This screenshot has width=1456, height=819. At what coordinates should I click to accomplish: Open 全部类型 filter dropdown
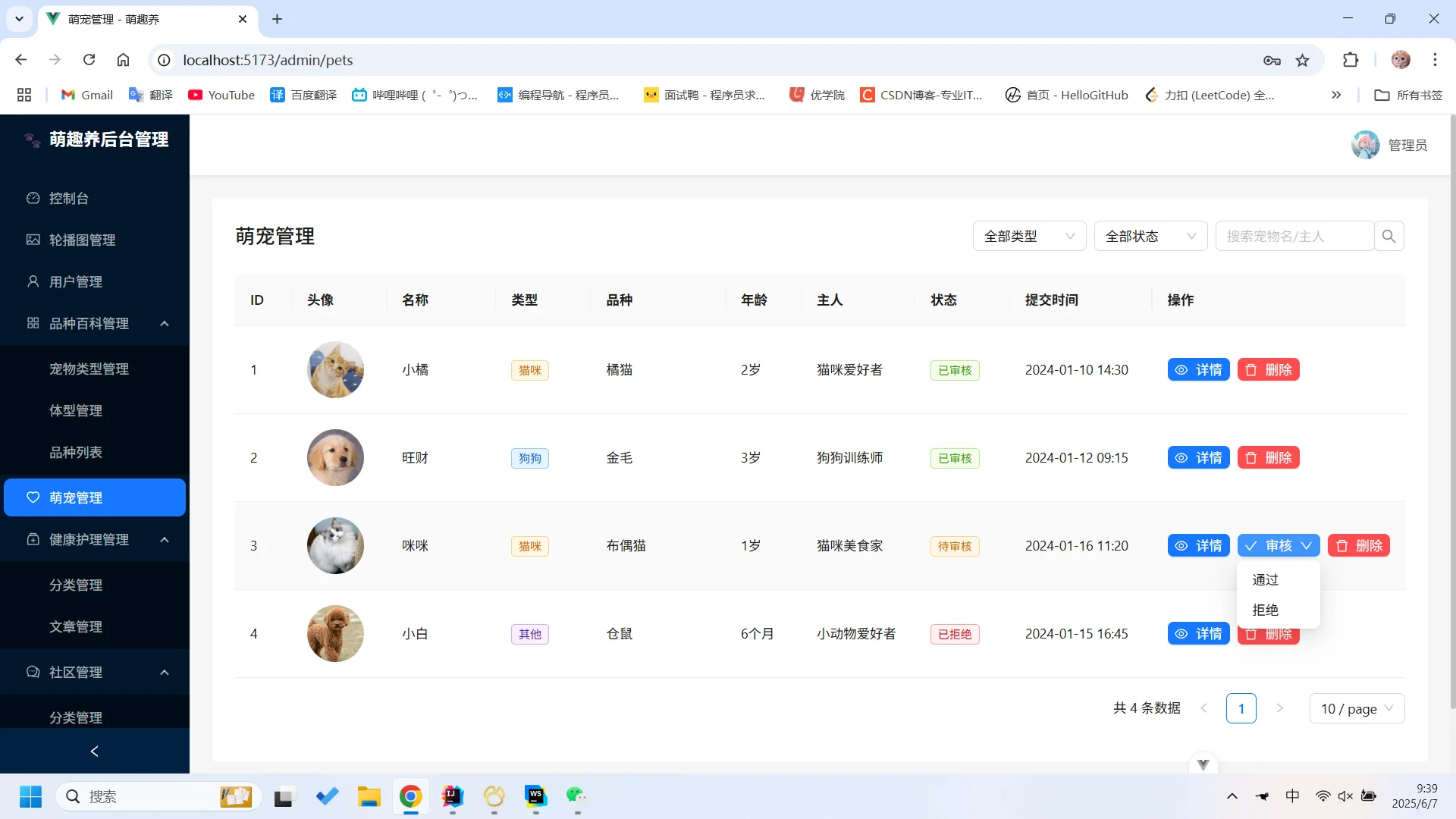tap(1029, 236)
